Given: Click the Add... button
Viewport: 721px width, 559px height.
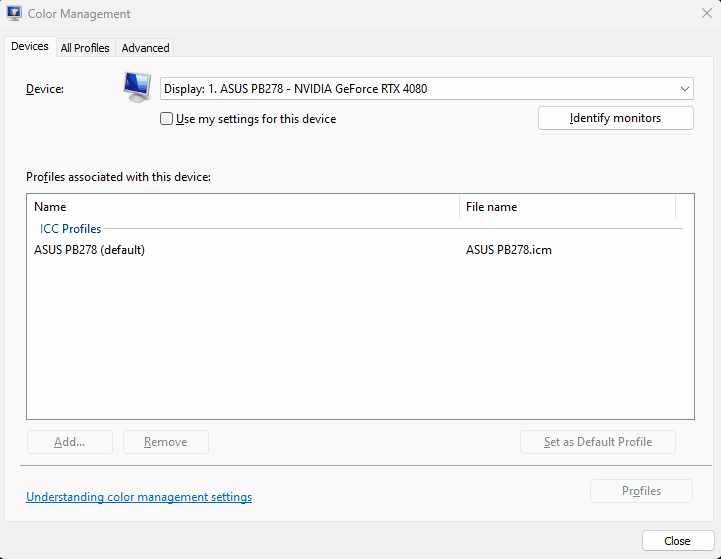Looking at the screenshot, I should click(x=70, y=442).
